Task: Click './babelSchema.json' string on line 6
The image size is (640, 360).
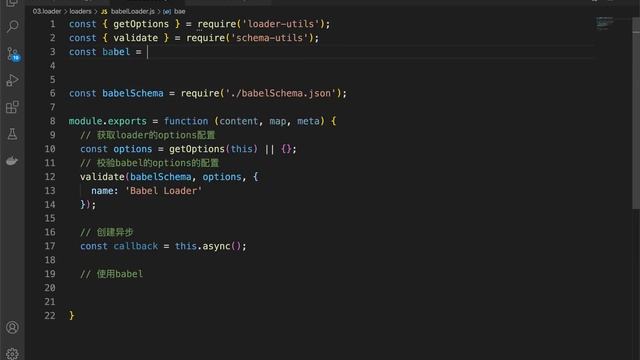Action: click(281, 93)
